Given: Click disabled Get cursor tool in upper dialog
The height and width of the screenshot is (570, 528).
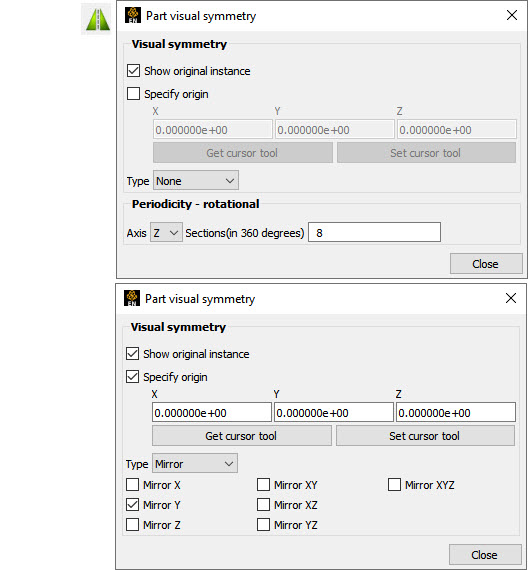Looking at the screenshot, I should (x=243, y=153).
